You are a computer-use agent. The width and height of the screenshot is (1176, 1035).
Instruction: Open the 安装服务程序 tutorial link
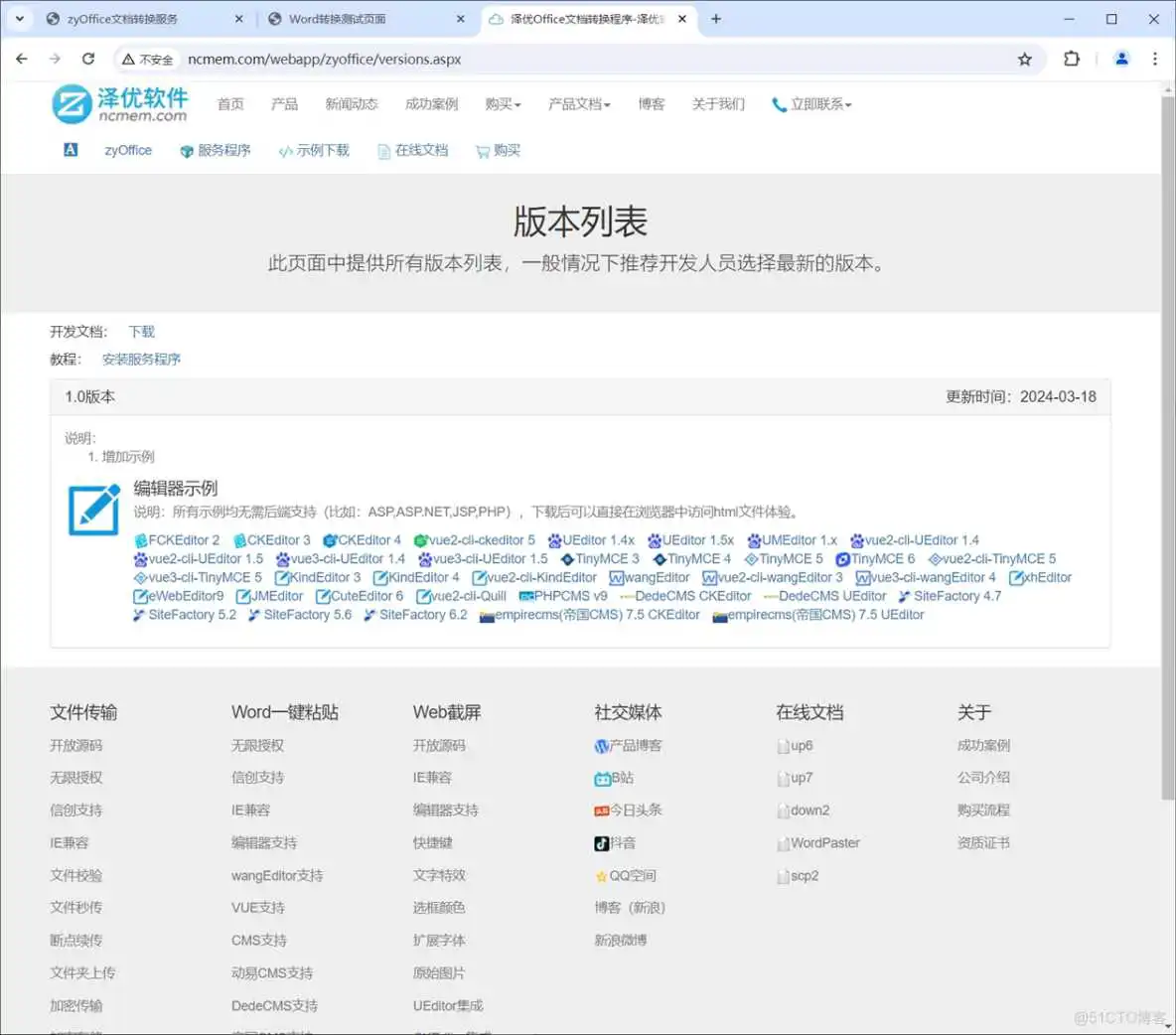point(141,359)
